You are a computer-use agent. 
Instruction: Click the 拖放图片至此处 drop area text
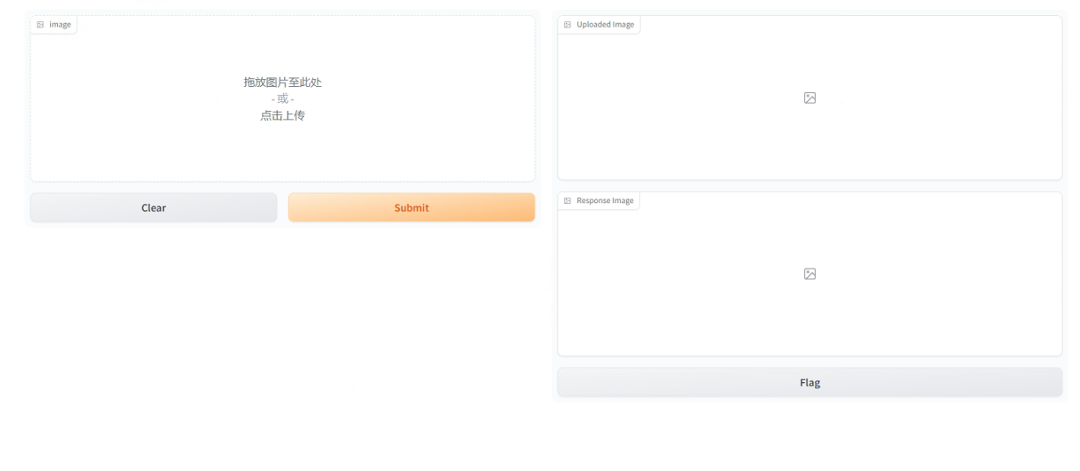tap(282, 82)
